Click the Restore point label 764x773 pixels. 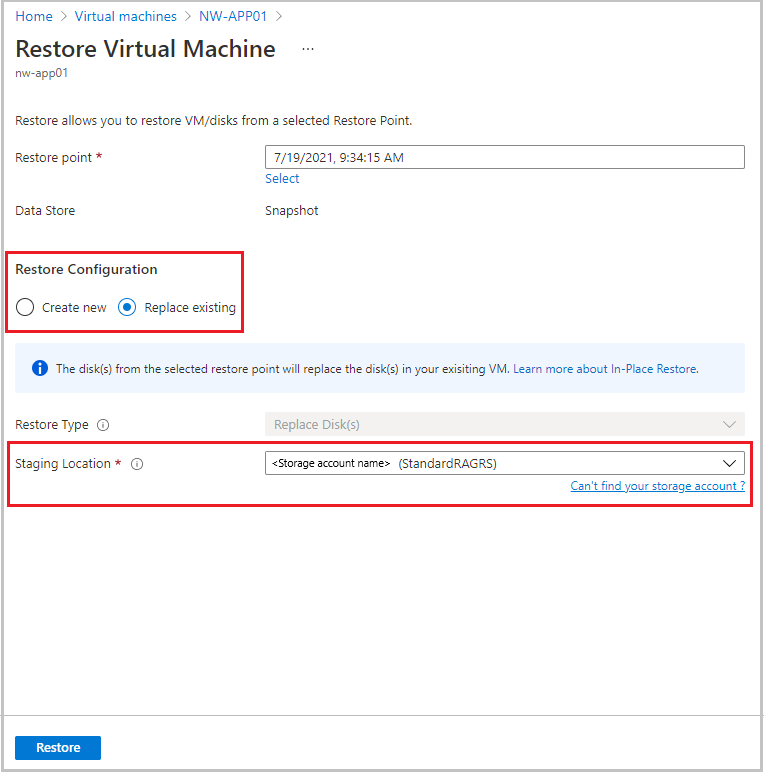click(53, 158)
